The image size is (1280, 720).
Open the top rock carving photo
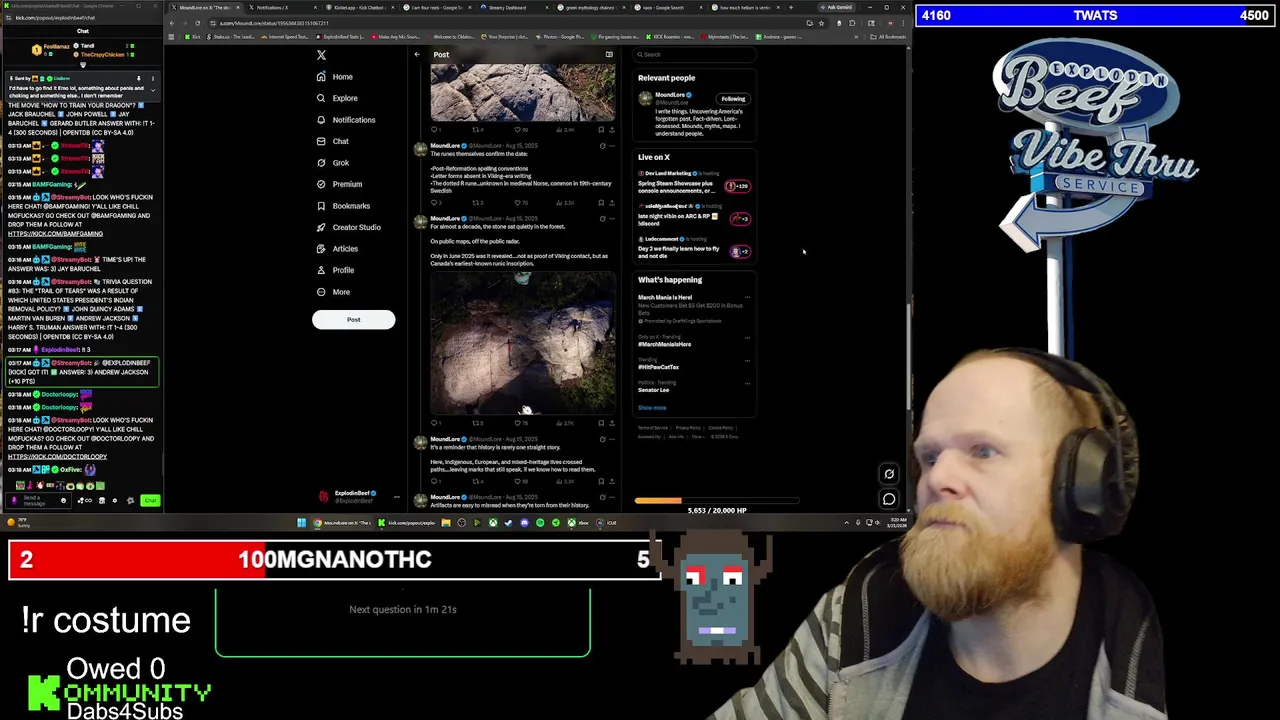click(523, 93)
